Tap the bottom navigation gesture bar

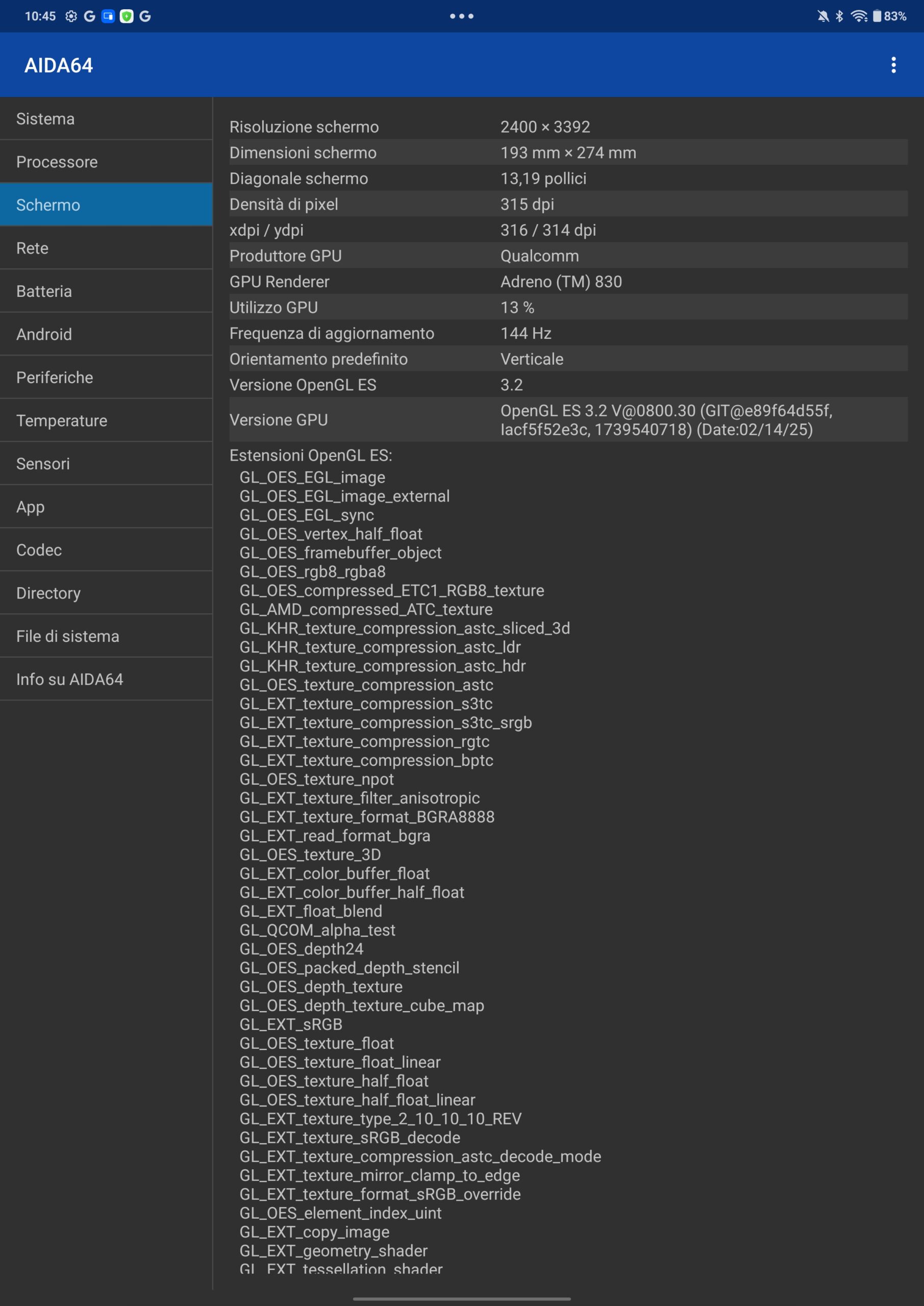pos(461,1299)
